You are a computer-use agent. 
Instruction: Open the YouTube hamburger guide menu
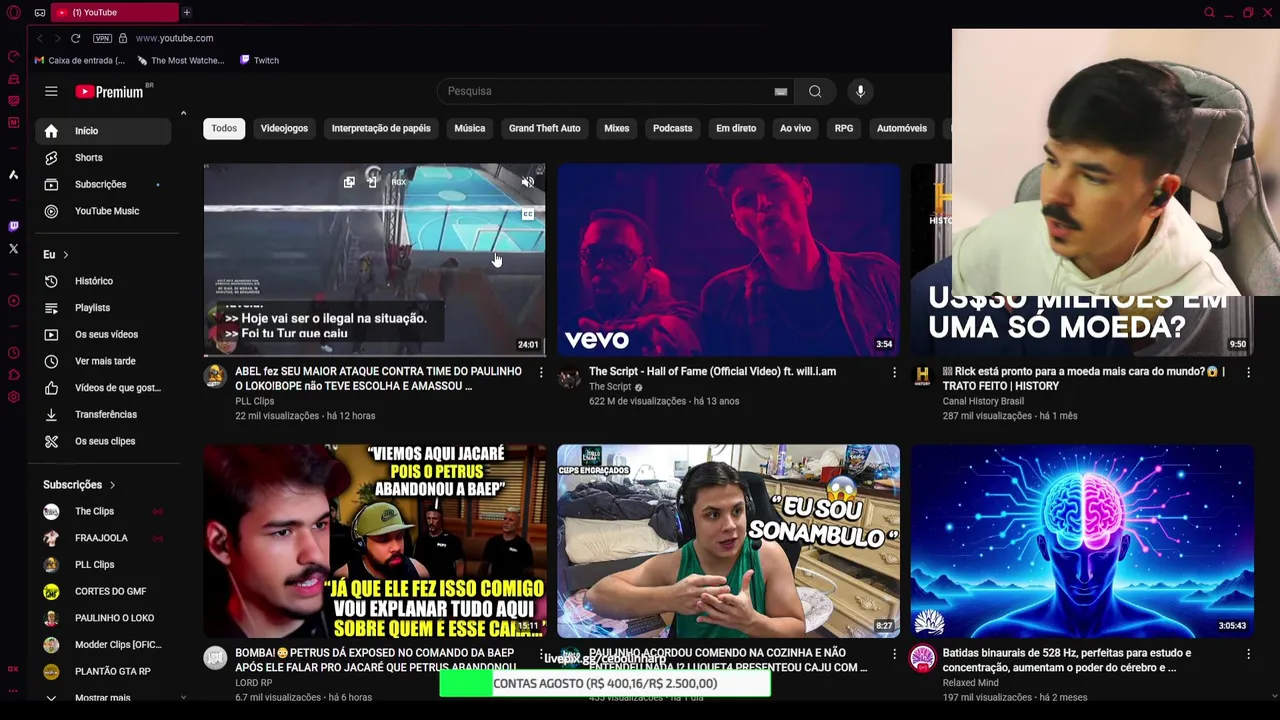pos(51,91)
